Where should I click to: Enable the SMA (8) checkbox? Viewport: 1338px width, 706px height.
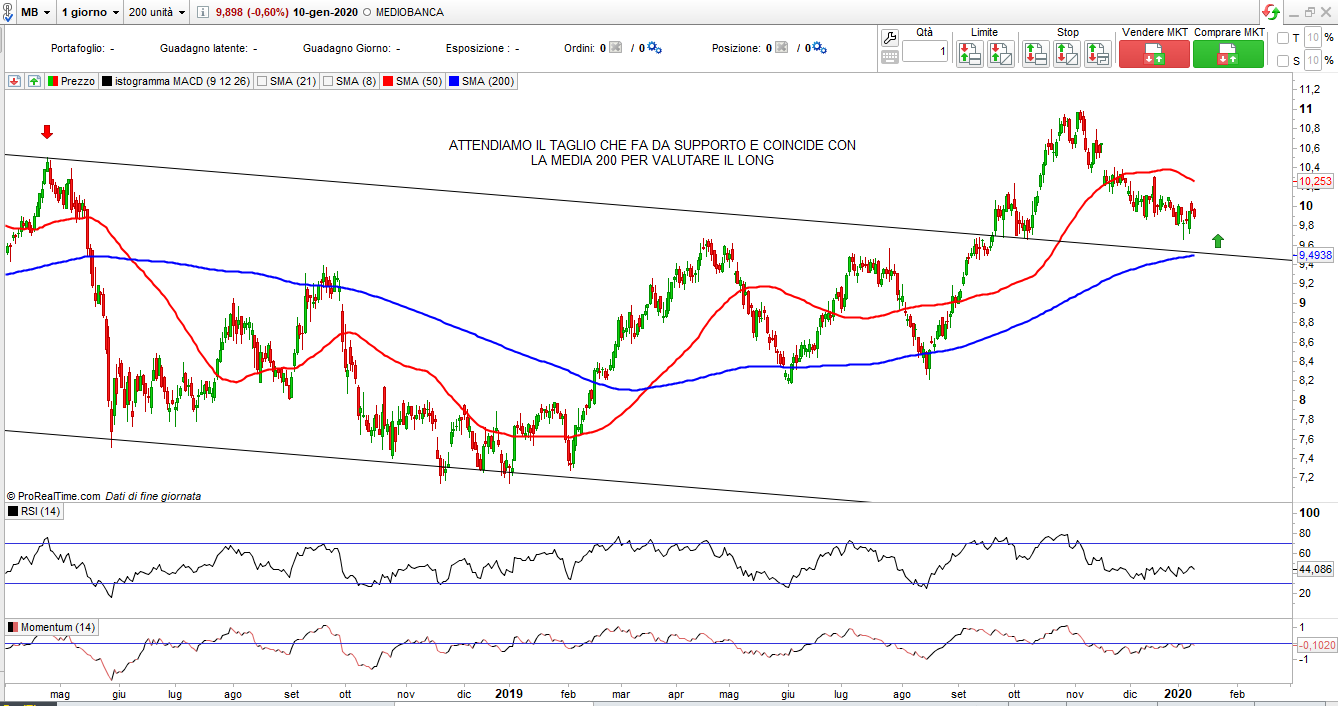(x=327, y=81)
